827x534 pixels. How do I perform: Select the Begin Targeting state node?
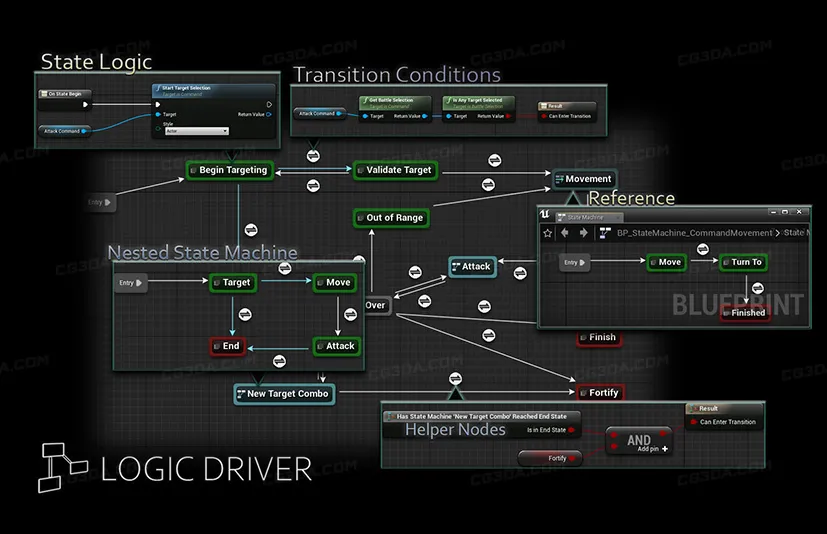[x=229, y=170]
